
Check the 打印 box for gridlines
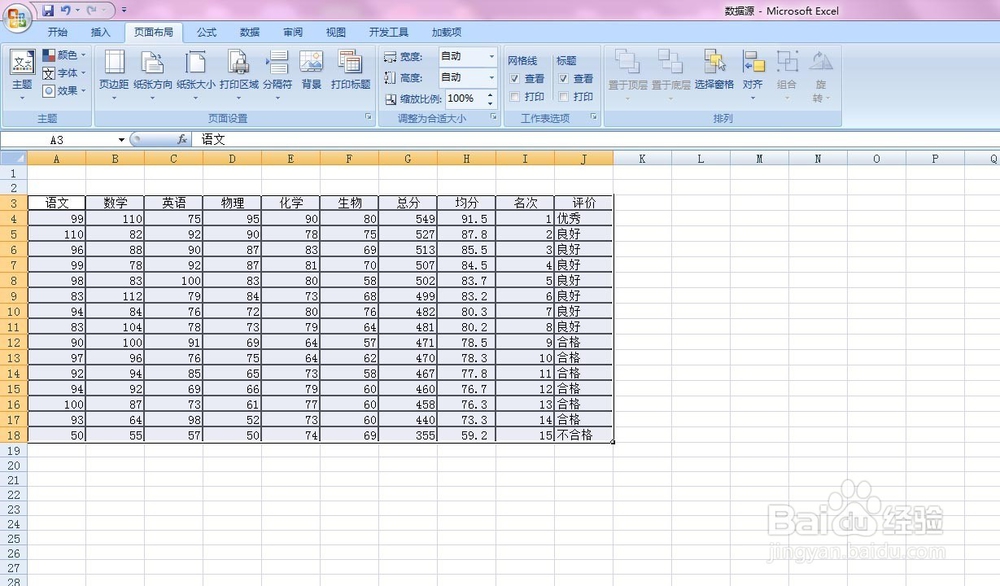pyautogui.click(x=515, y=96)
